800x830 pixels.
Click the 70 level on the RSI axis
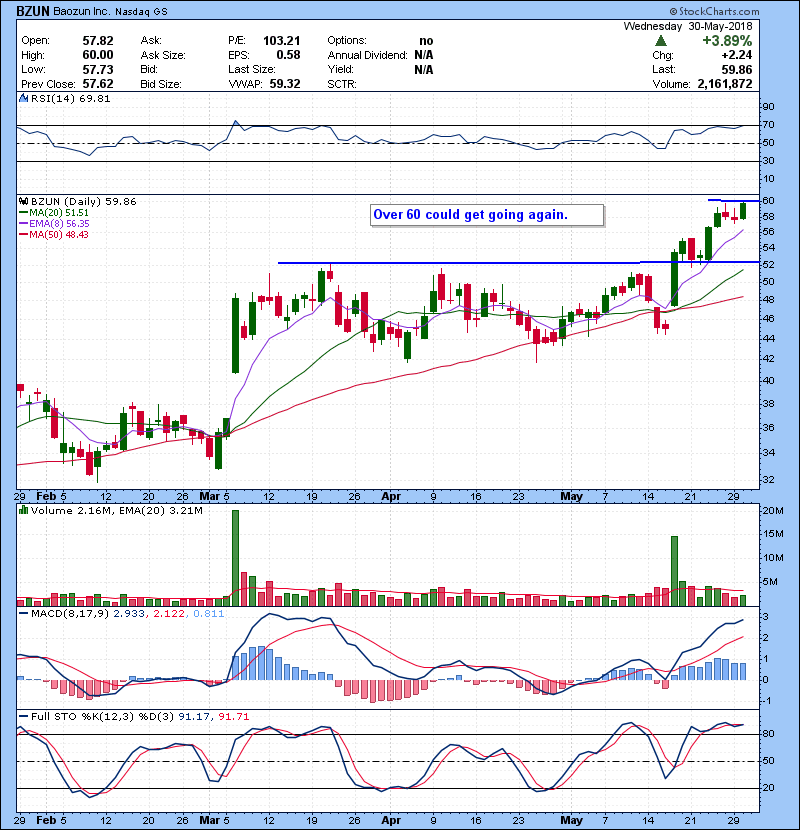[768, 125]
